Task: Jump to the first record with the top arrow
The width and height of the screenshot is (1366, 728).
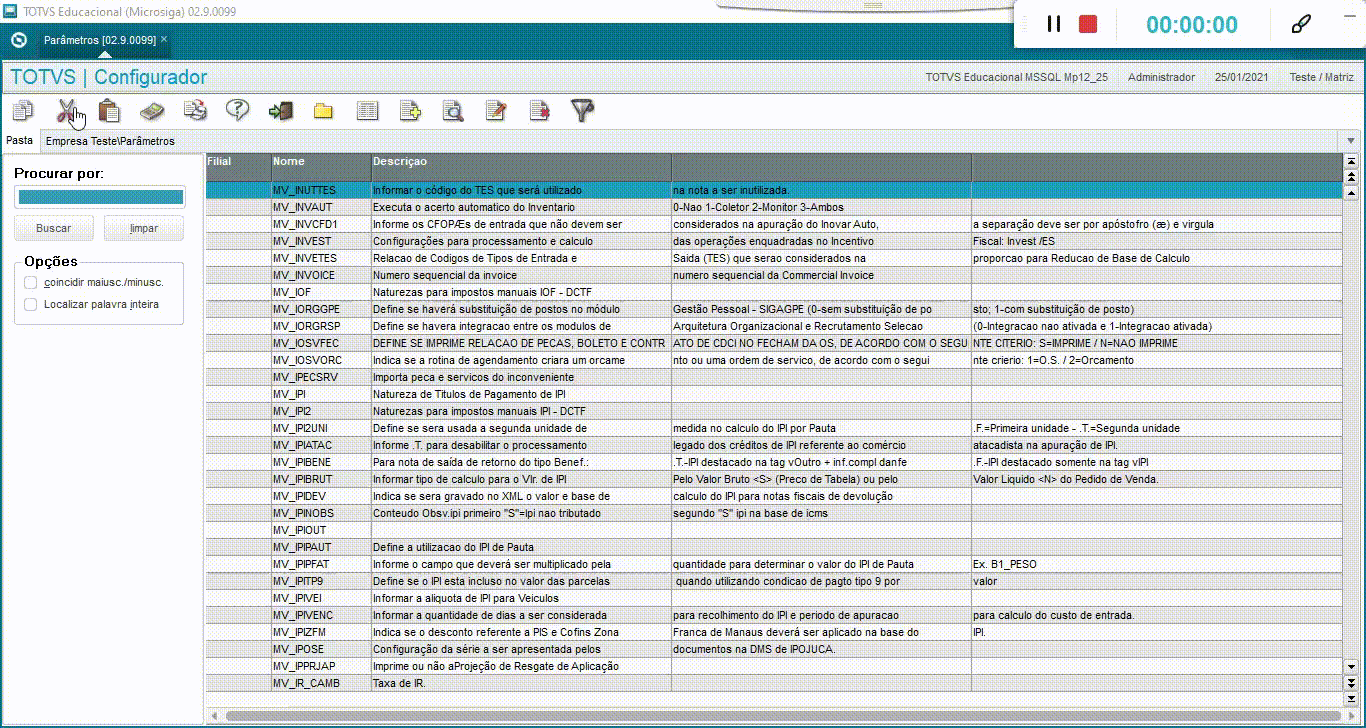Action: click(1352, 161)
